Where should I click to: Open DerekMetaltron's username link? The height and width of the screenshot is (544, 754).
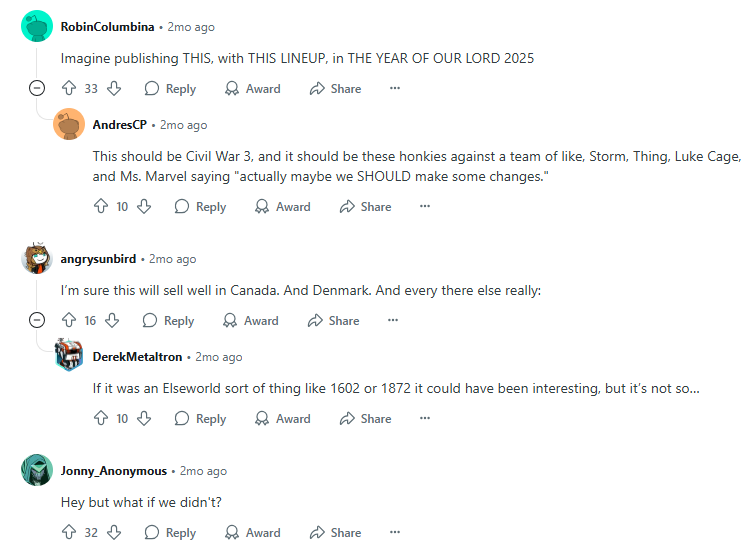click(138, 357)
